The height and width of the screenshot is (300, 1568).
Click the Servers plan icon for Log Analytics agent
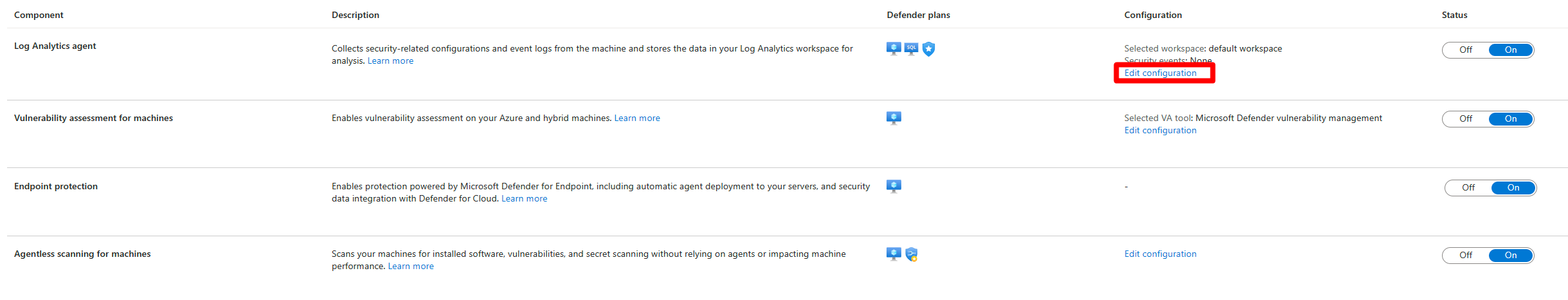pos(894,49)
